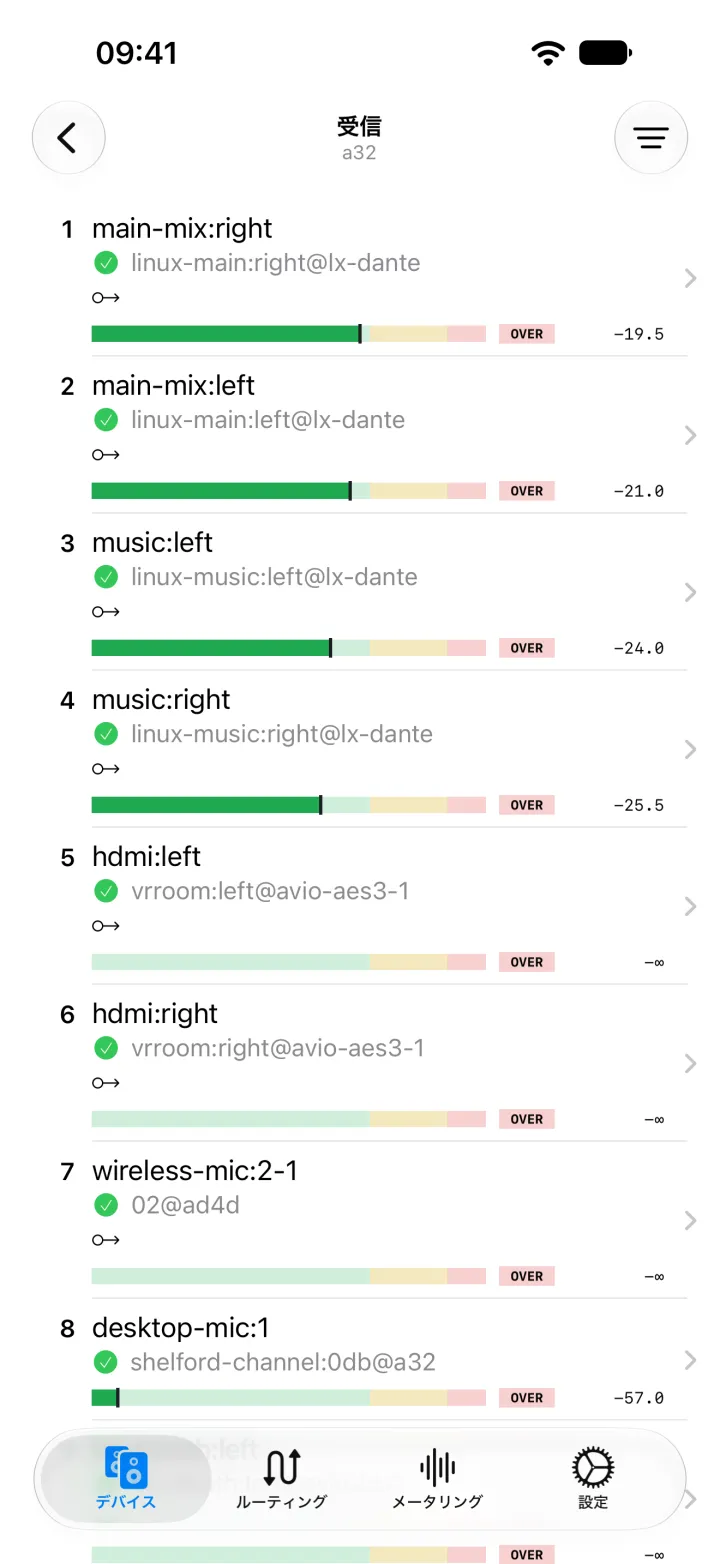Open music:right details via chevron

tap(690, 749)
